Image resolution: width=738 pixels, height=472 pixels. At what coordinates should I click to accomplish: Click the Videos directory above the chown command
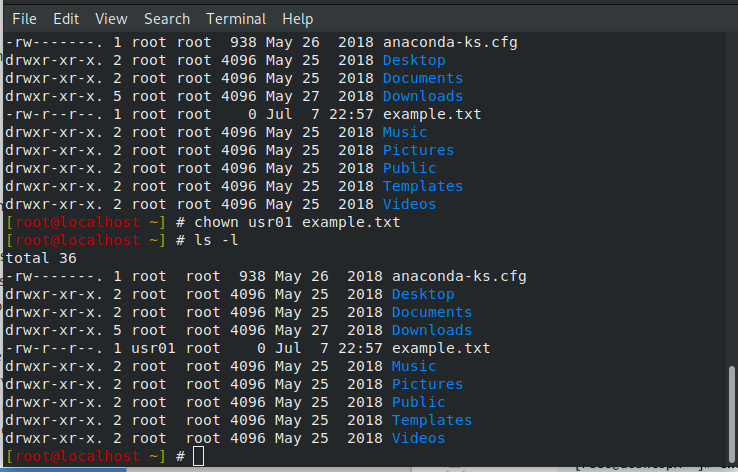[x=409, y=204]
